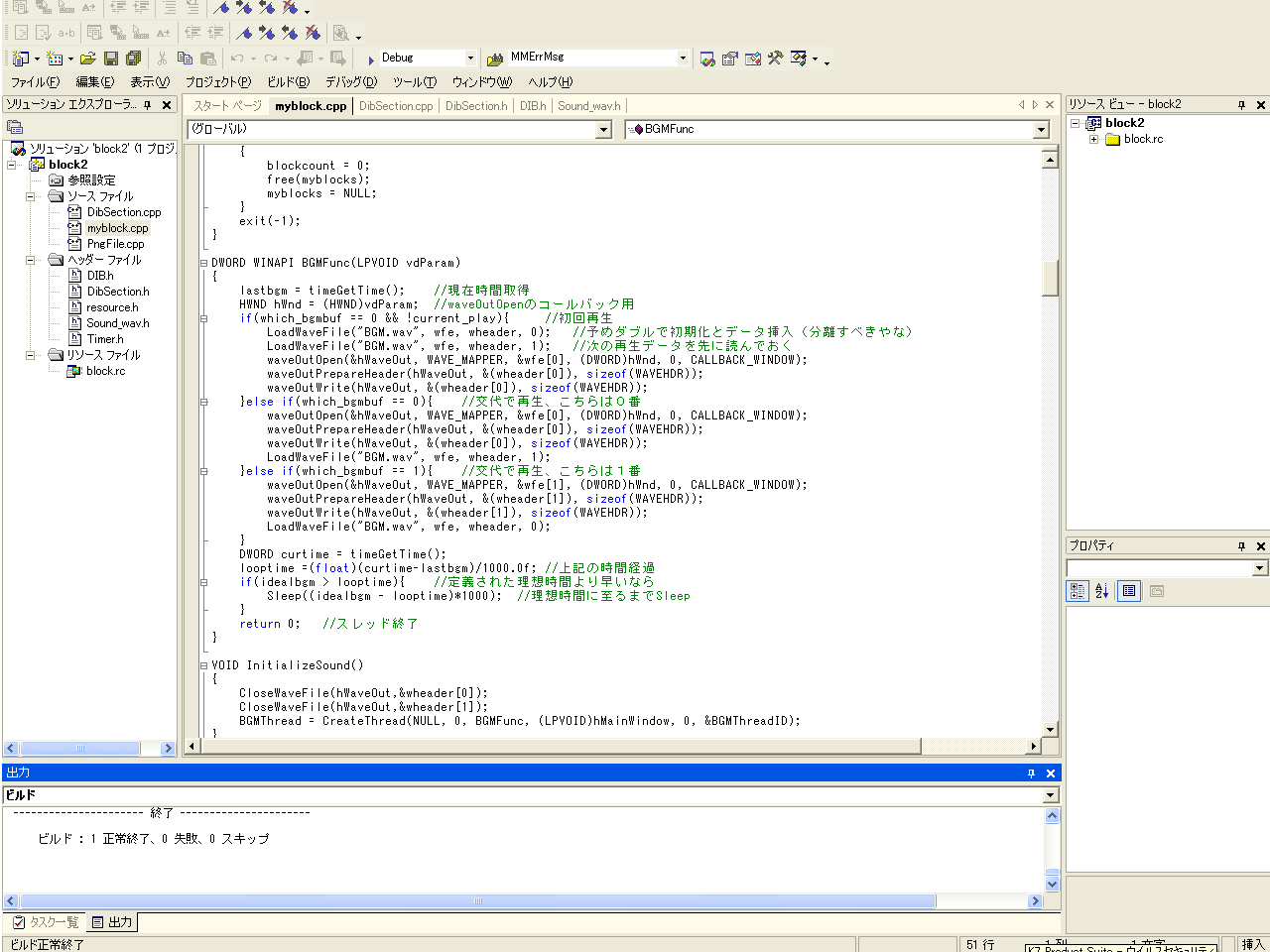The height and width of the screenshot is (952, 1270).
Task: Select PngFile.cpp in Solution Explorer
Action: coord(115,244)
